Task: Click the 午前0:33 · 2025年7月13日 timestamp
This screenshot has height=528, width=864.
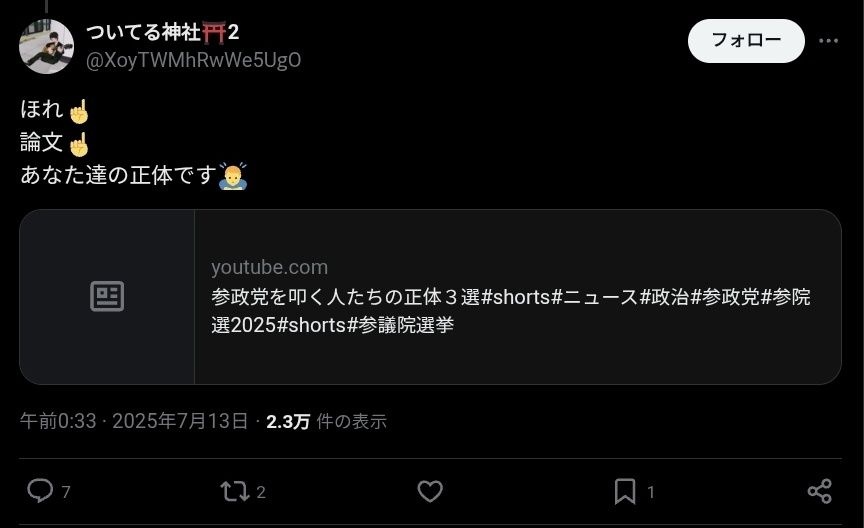Action: (x=134, y=421)
